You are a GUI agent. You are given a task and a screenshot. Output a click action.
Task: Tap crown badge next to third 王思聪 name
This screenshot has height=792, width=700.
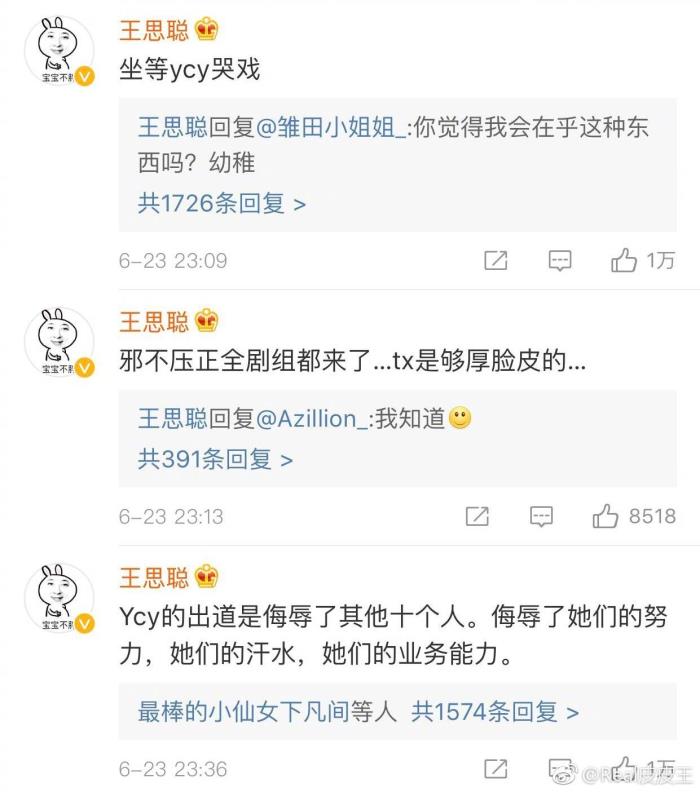(206, 577)
